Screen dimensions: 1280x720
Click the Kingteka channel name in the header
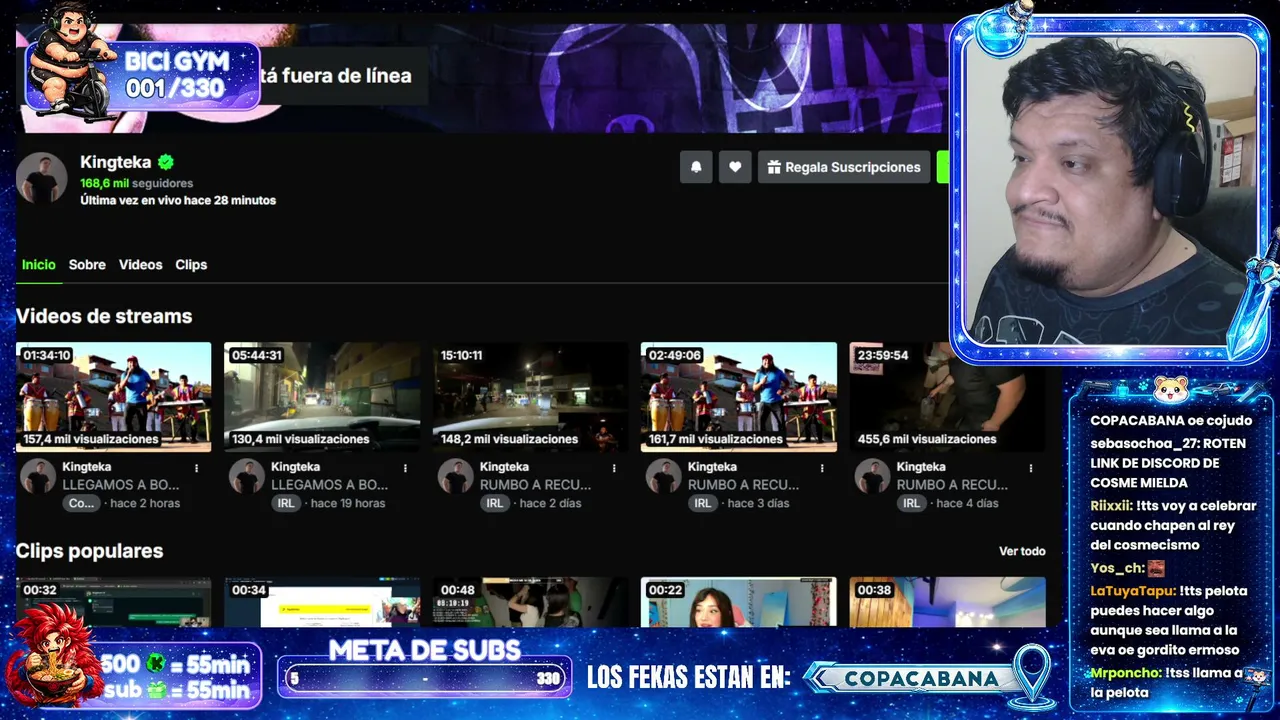click(x=116, y=162)
